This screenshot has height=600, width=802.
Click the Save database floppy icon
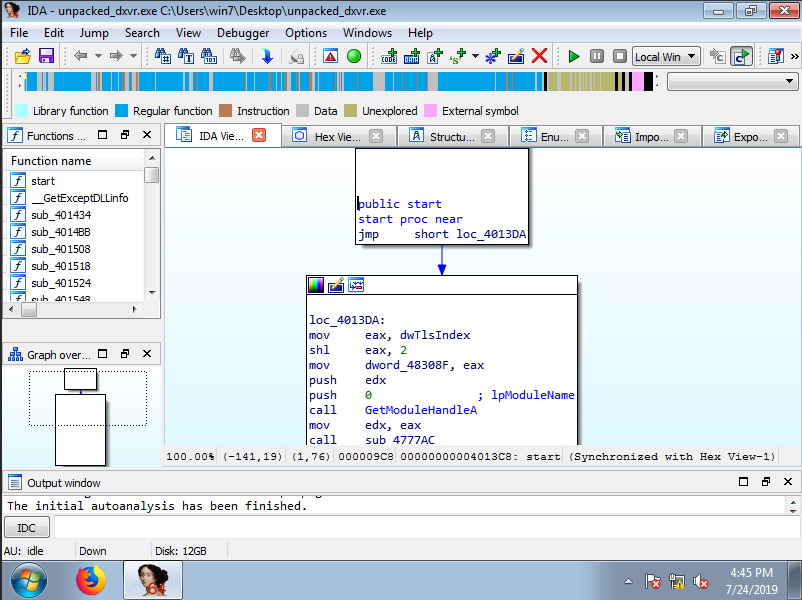tap(47, 56)
